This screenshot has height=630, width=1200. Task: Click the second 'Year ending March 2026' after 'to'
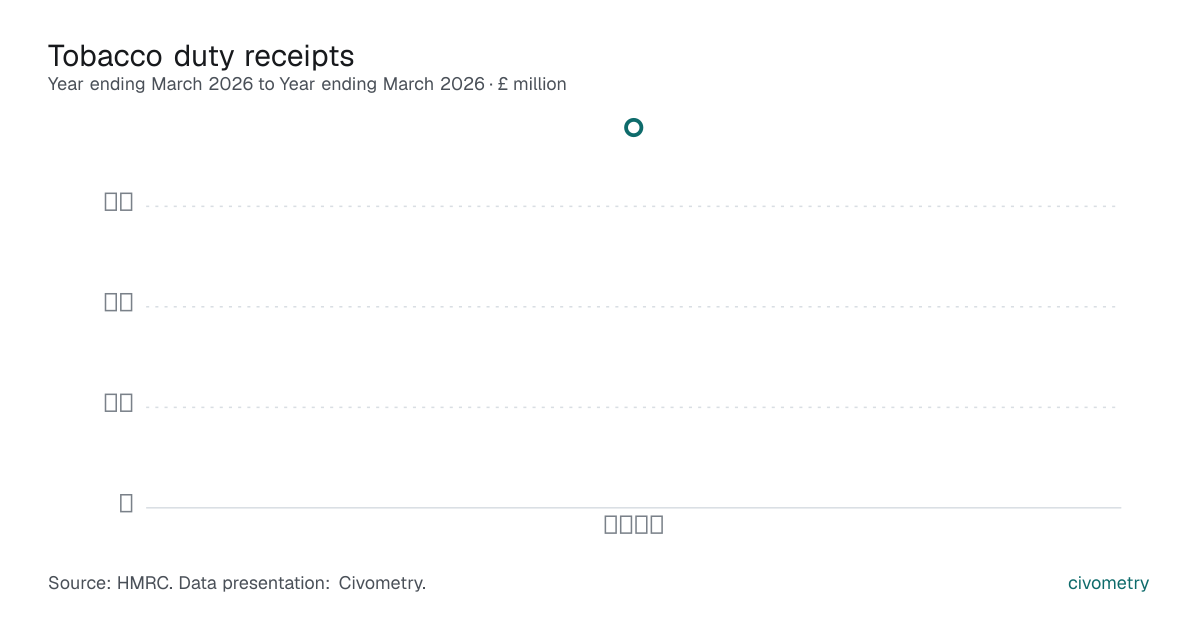(x=382, y=84)
